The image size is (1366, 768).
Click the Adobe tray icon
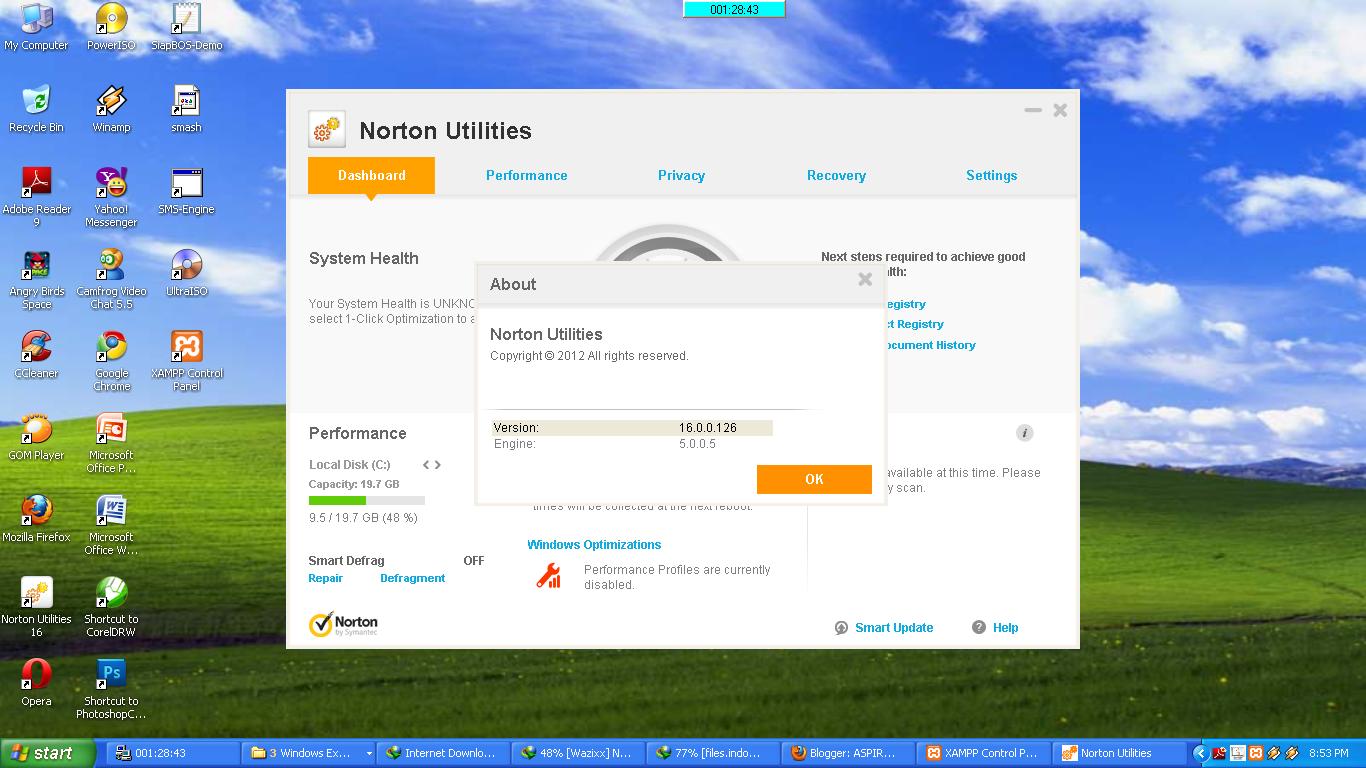coord(1220,753)
